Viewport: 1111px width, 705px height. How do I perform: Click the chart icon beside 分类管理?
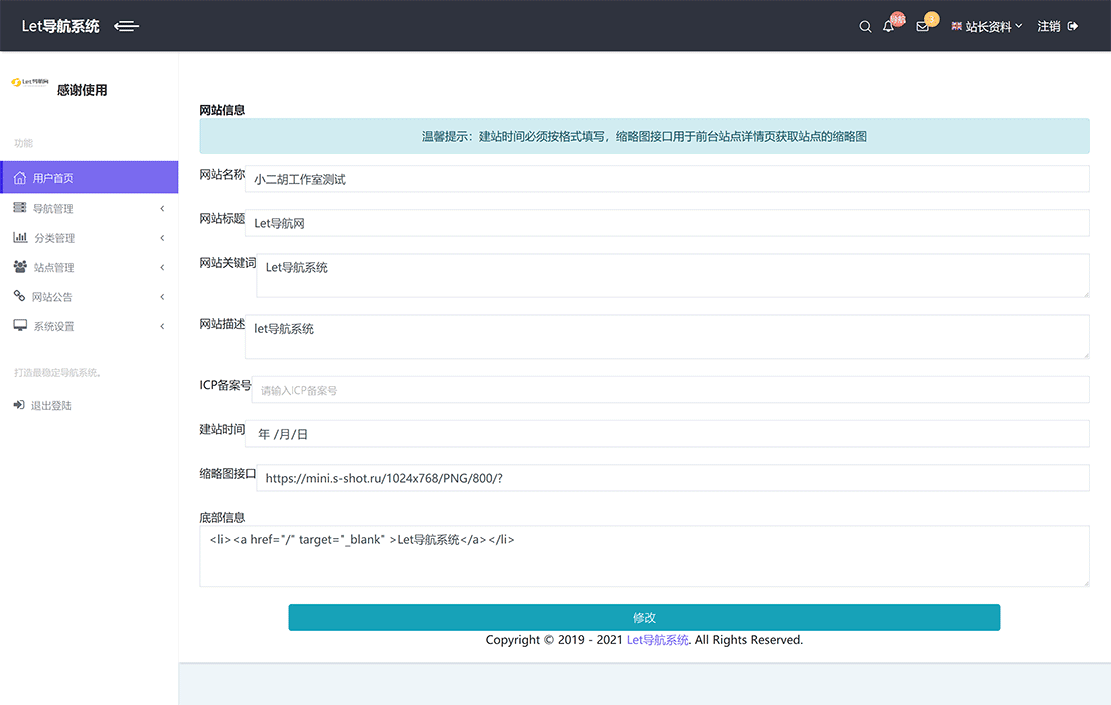[21, 237]
